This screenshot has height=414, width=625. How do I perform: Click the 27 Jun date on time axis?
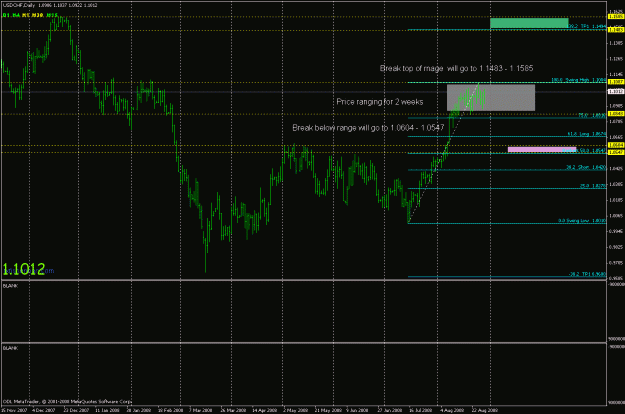tap(390, 410)
